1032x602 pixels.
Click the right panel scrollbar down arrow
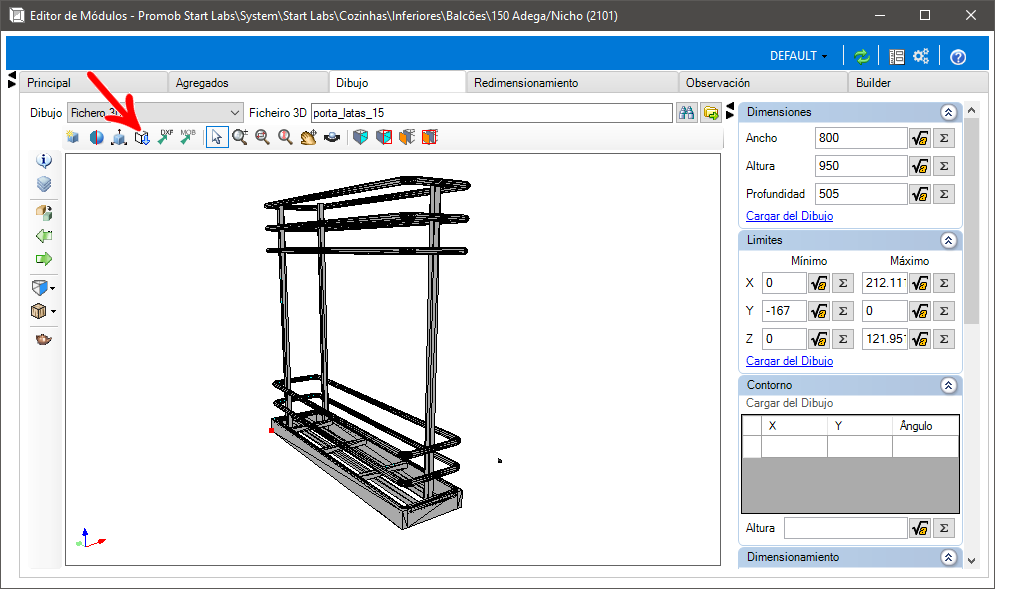(x=971, y=561)
